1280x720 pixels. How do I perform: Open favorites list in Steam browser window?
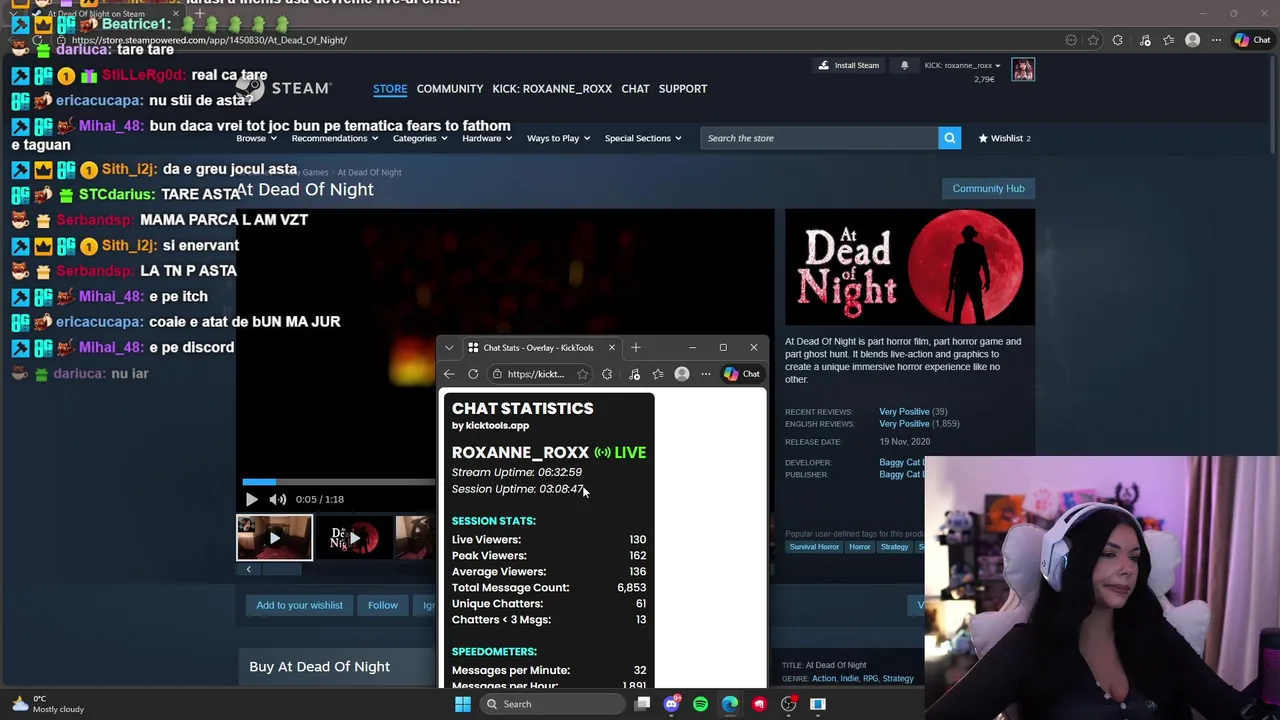[x=1168, y=40]
